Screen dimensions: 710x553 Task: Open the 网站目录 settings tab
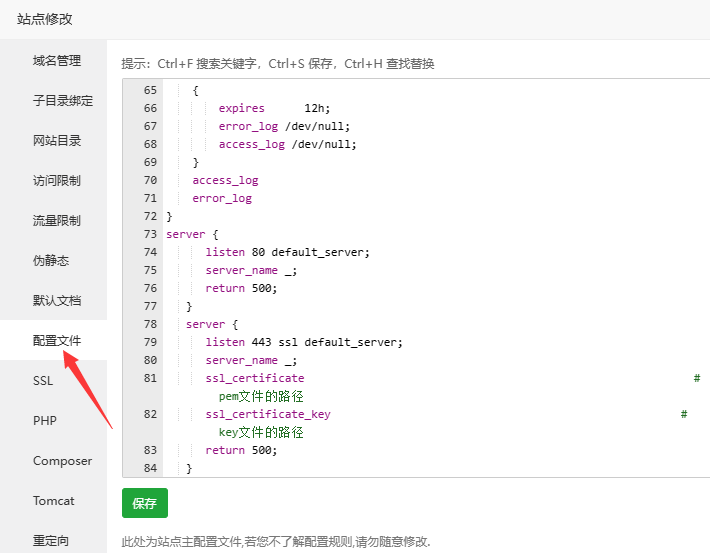[56, 141]
